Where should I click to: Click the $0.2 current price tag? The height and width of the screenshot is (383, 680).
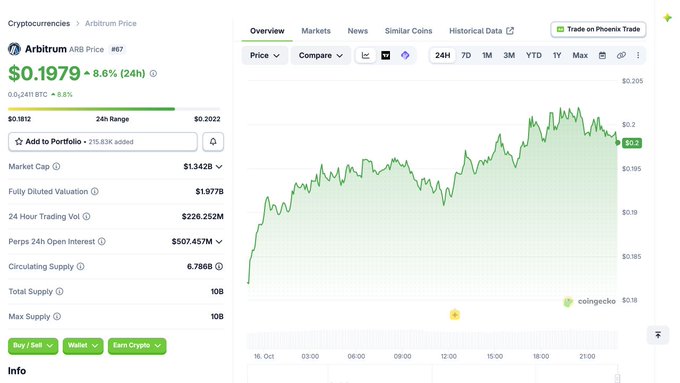click(x=632, y=143)
